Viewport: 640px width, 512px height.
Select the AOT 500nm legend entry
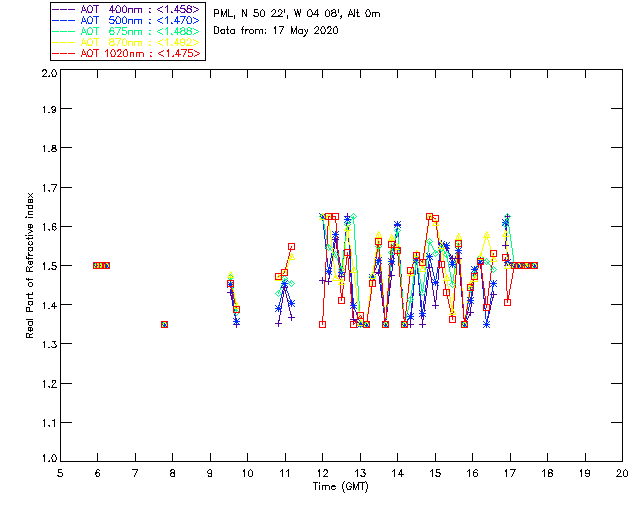coord(127,20)
